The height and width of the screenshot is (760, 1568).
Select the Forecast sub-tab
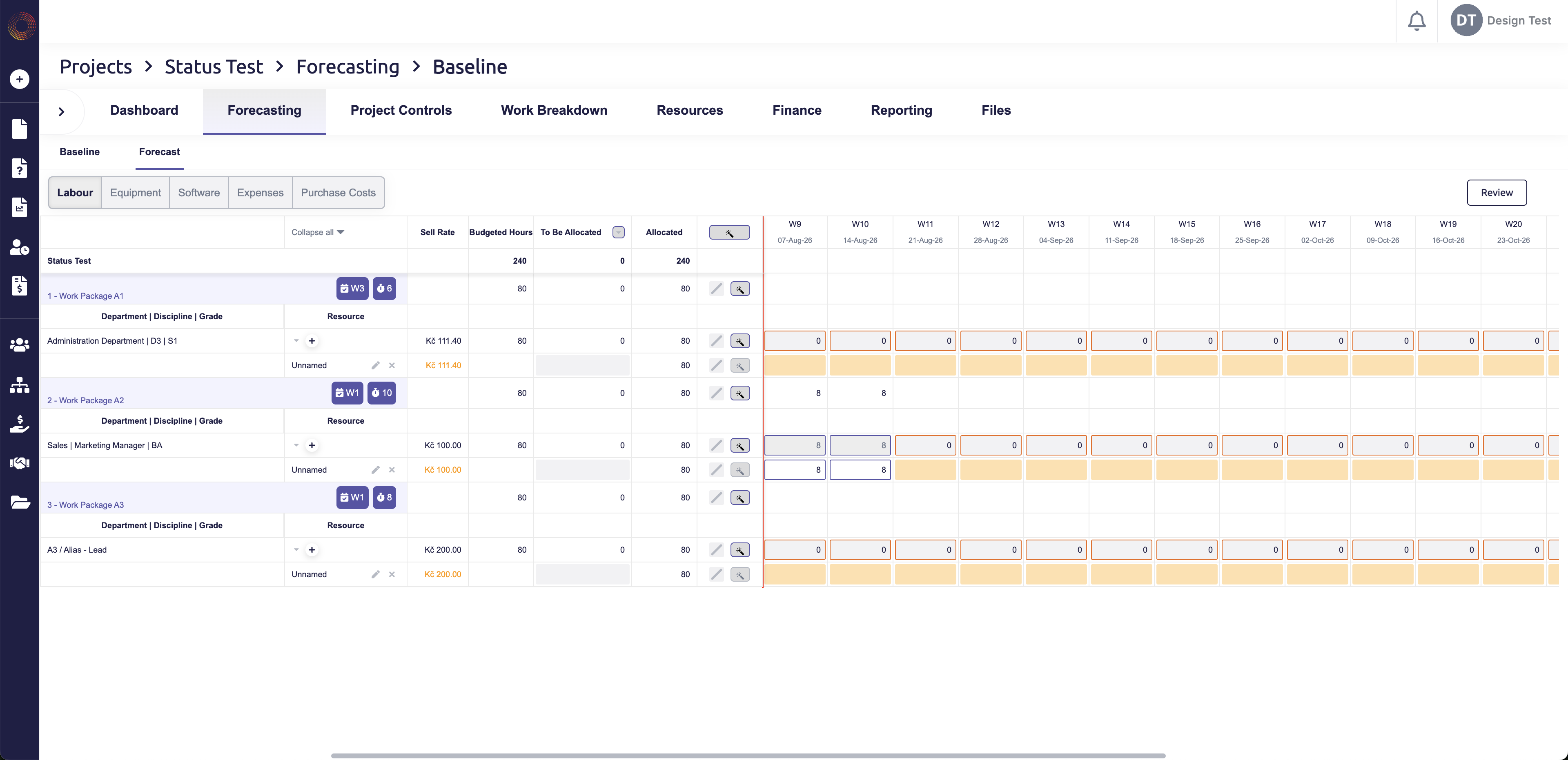point(160,151)
